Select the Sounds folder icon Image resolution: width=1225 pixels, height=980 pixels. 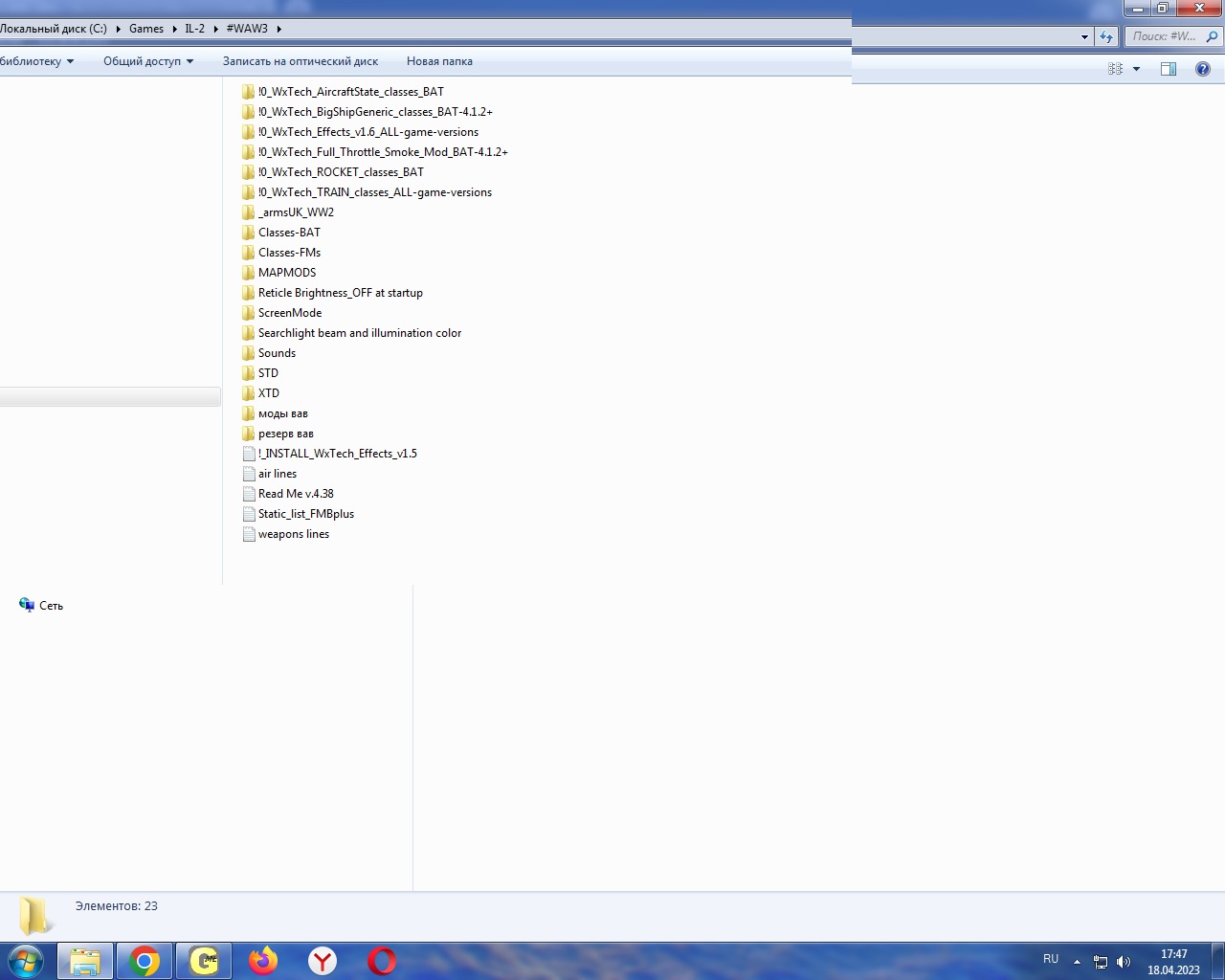pyautogui.click(x=249, y=353)
